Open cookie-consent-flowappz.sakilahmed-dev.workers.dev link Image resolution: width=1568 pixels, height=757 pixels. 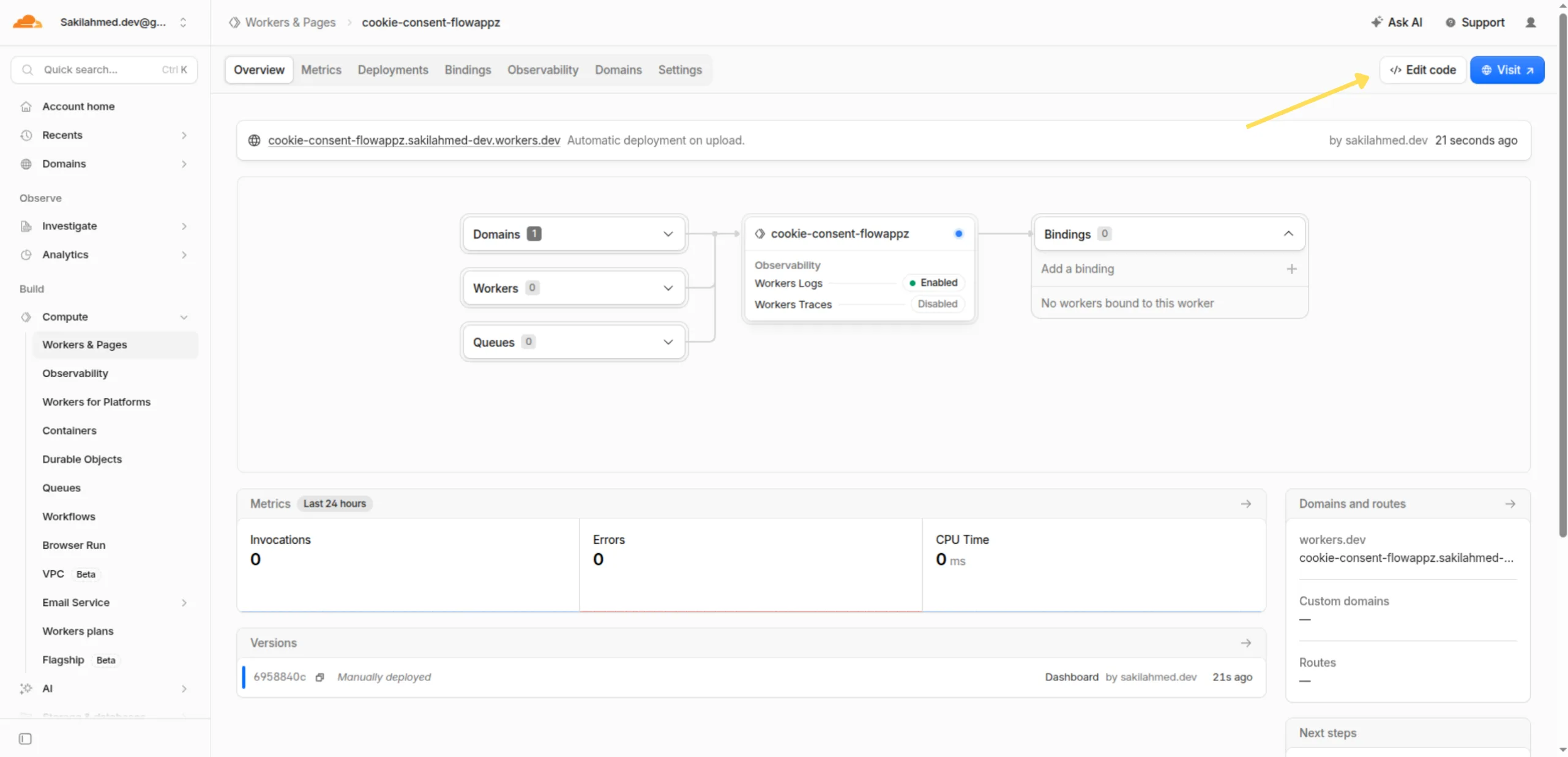414,140
